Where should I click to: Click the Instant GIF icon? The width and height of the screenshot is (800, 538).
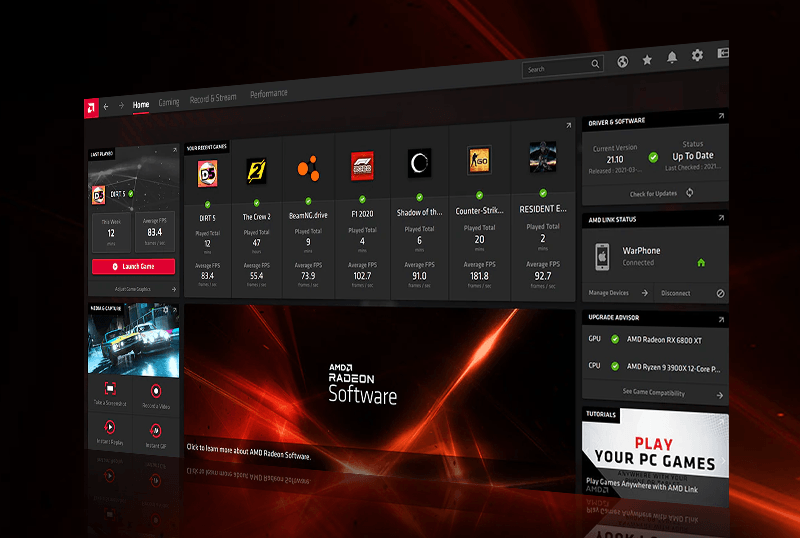pos(156,430)
